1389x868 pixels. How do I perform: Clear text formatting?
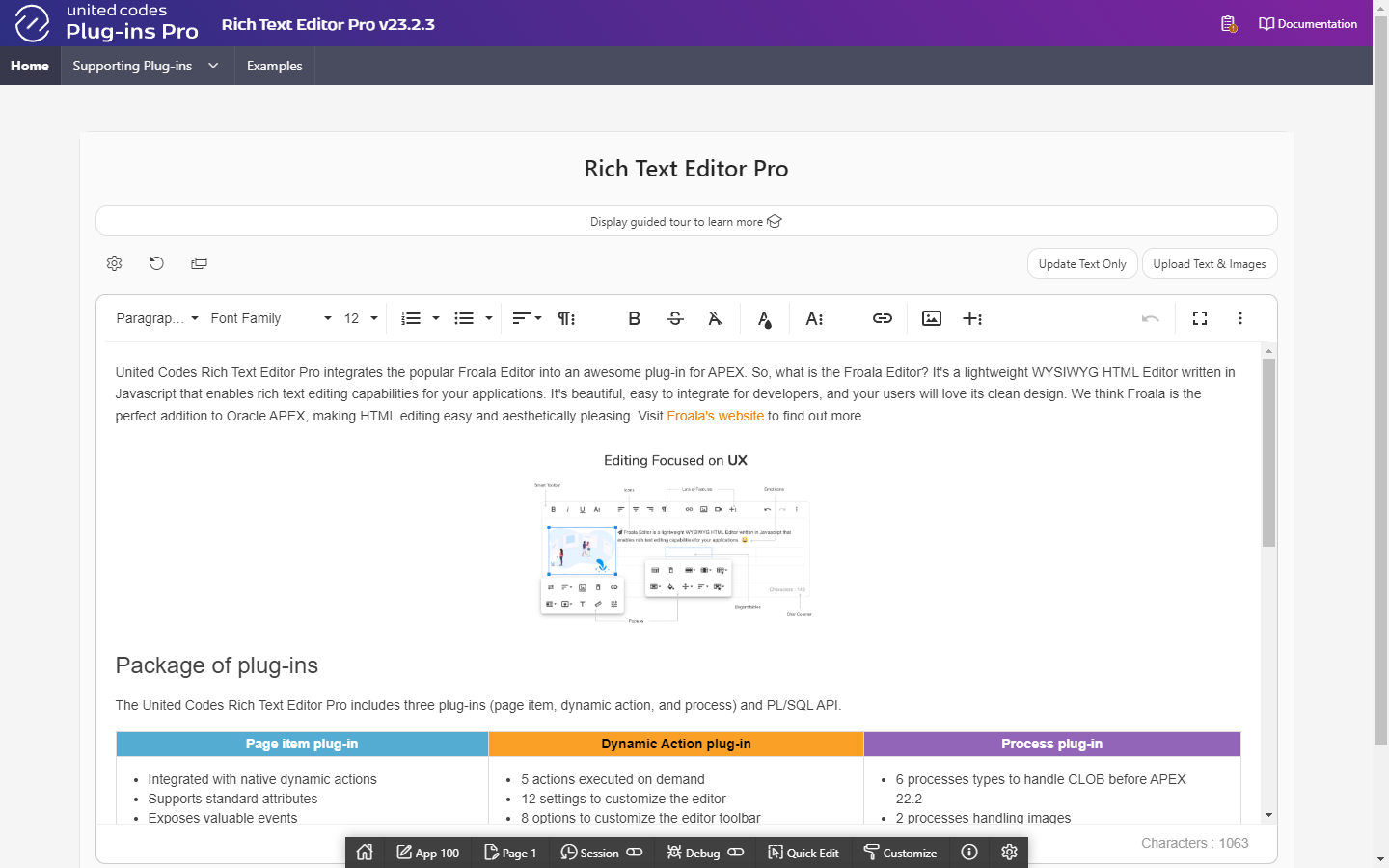click(x=716, y=318)
